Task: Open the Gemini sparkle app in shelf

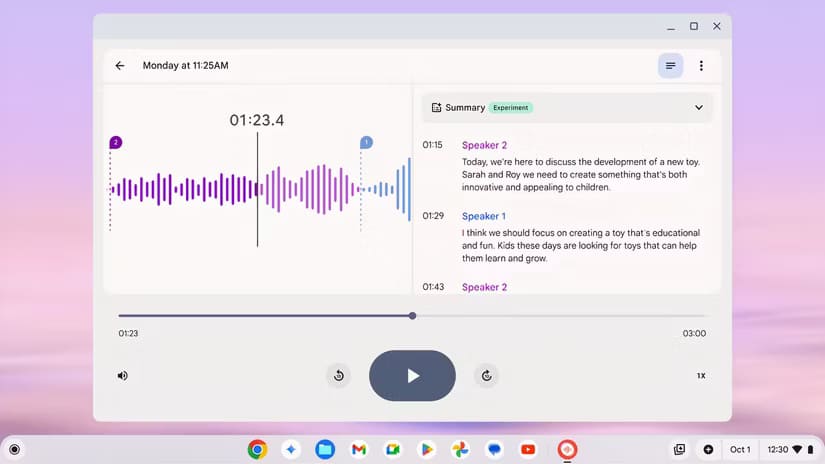Action: (291, 450)
